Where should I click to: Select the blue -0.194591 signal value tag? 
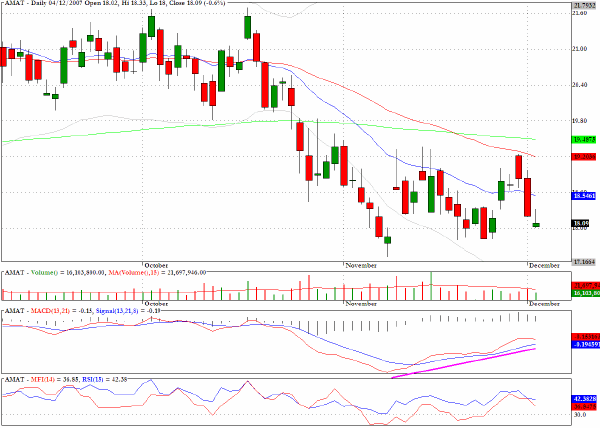tap(586, 345)
